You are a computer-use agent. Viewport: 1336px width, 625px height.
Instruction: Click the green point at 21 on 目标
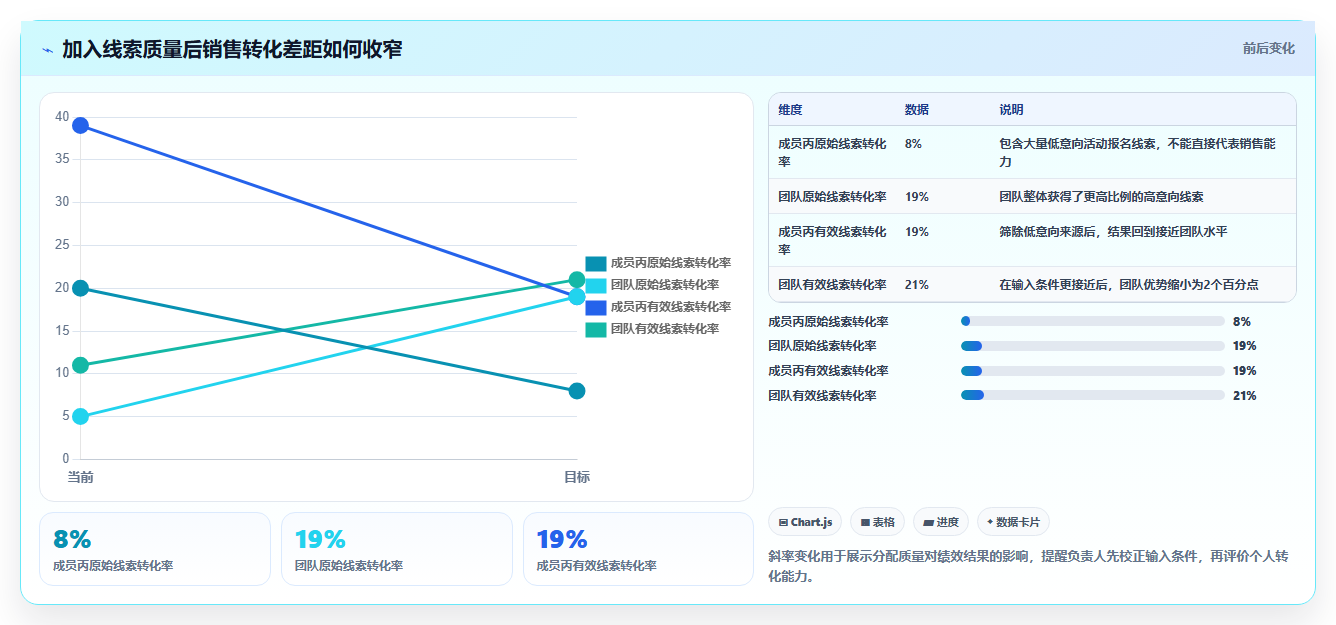tap(577, 280)
